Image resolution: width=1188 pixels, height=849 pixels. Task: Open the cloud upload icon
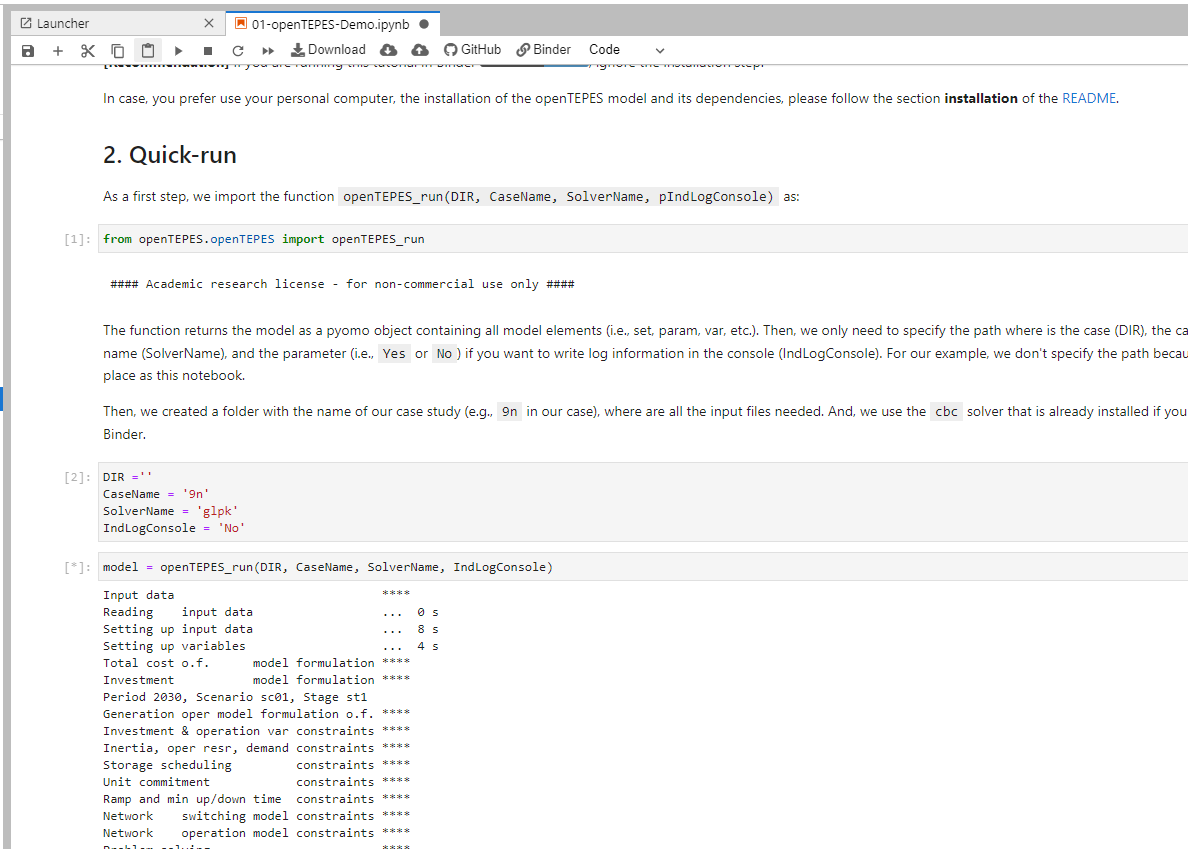click(419, 50)
